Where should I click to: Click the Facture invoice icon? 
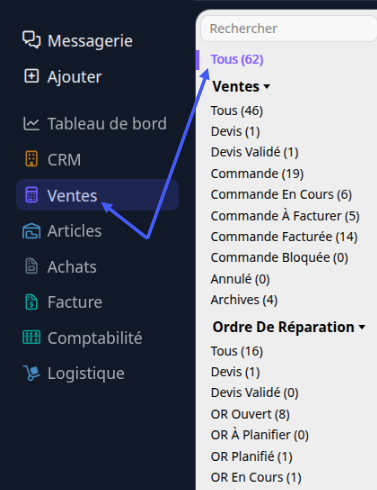[x=31, y=302]
